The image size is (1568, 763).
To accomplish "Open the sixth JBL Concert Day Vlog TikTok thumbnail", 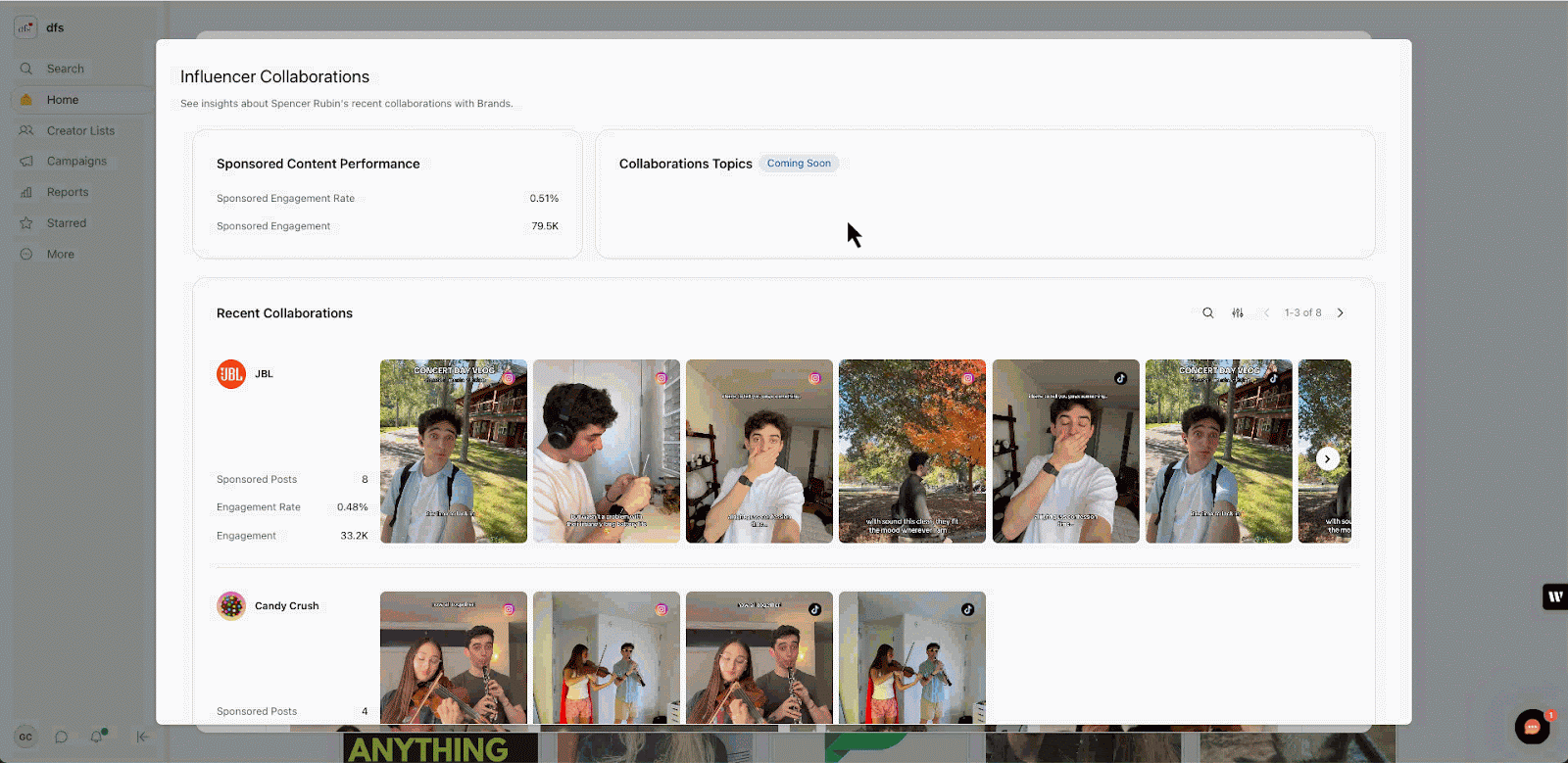I will [1219, 452].
